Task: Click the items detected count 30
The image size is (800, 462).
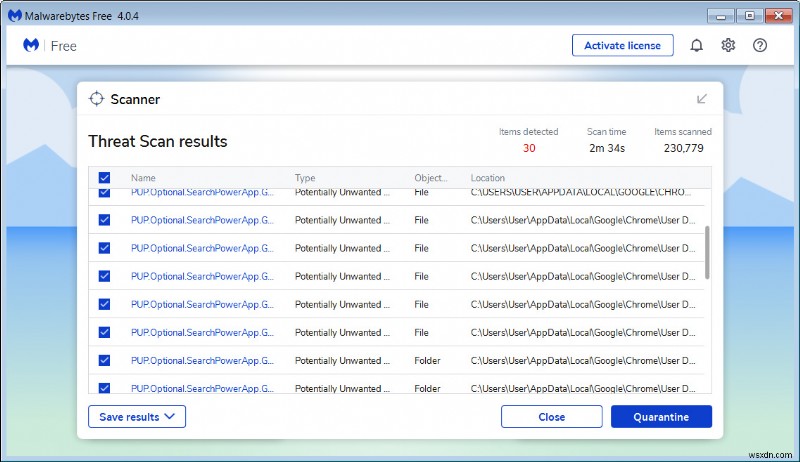Action: (529, 148)
